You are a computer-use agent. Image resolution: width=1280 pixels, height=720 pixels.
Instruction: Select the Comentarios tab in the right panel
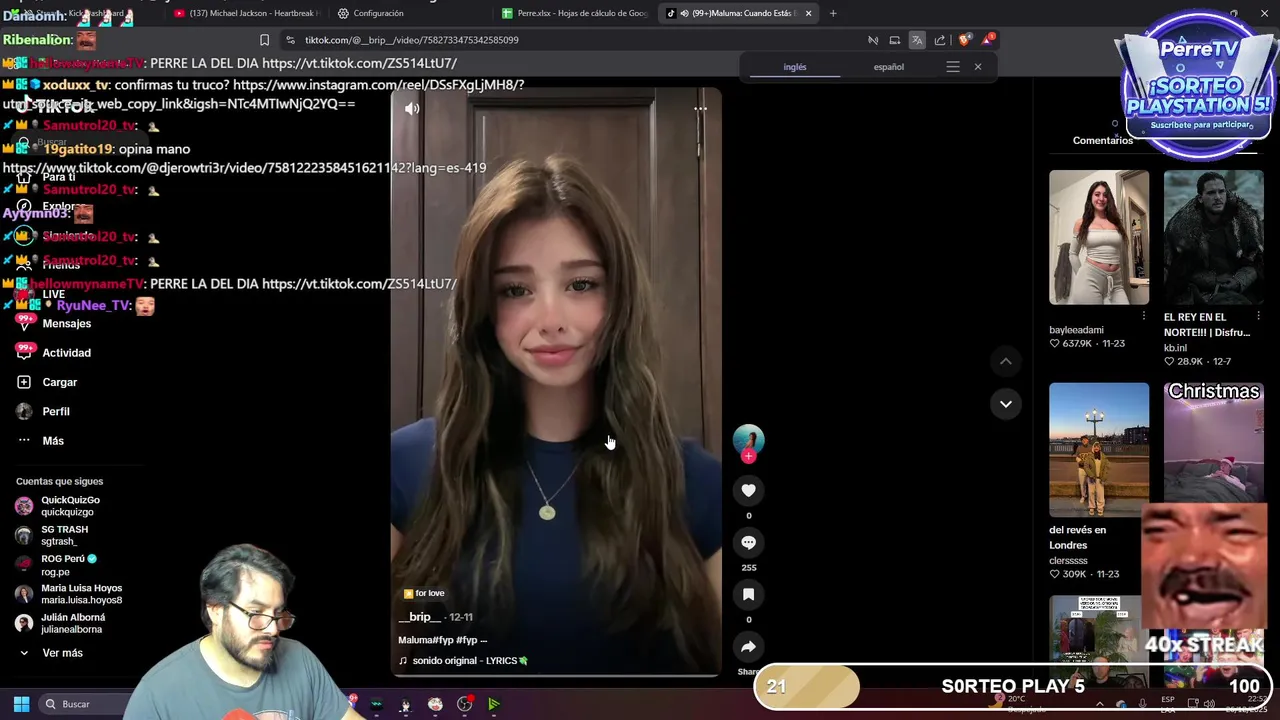pos(1102,141)
